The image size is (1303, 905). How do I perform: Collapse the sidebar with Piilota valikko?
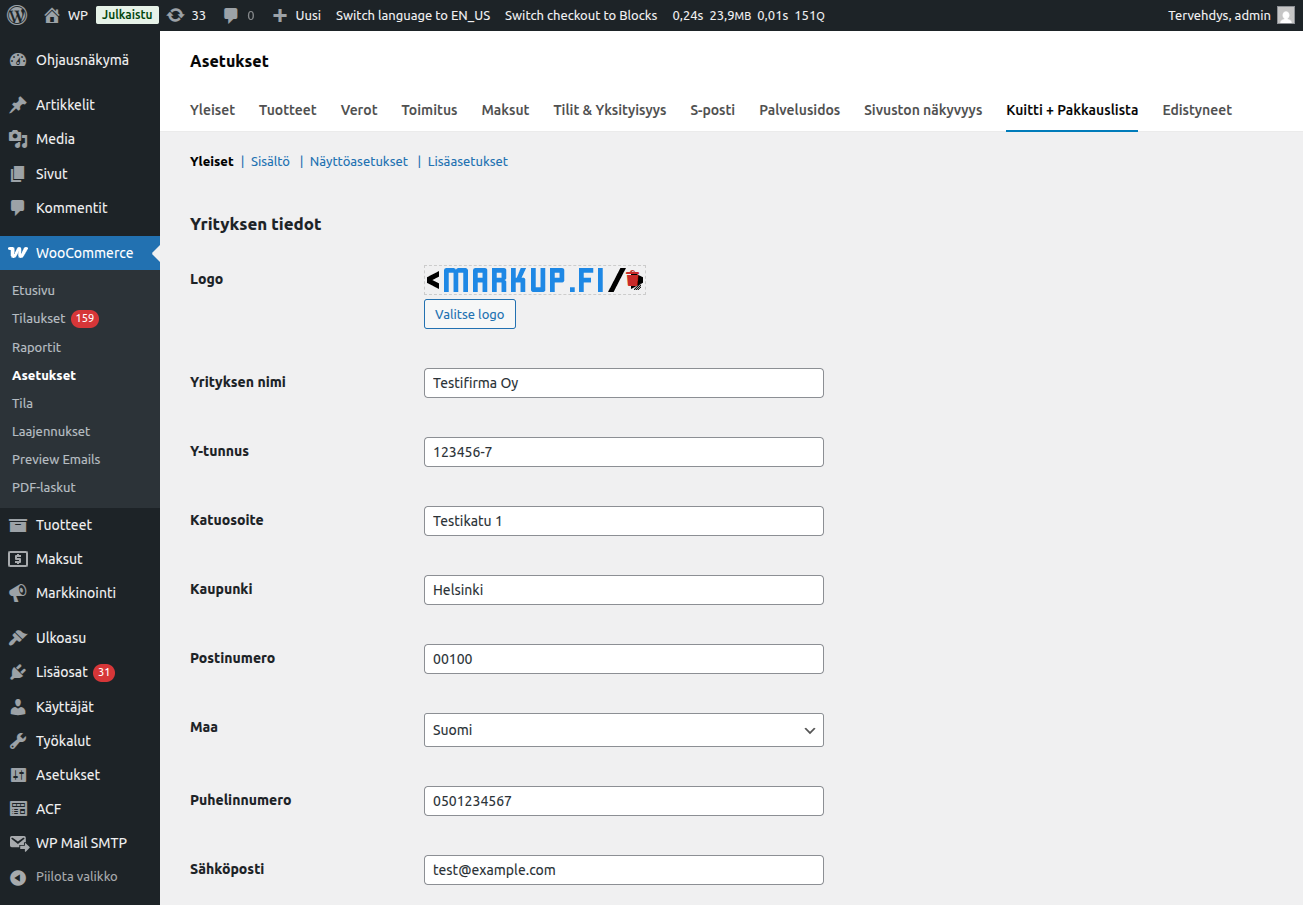[x=76, y=876]
